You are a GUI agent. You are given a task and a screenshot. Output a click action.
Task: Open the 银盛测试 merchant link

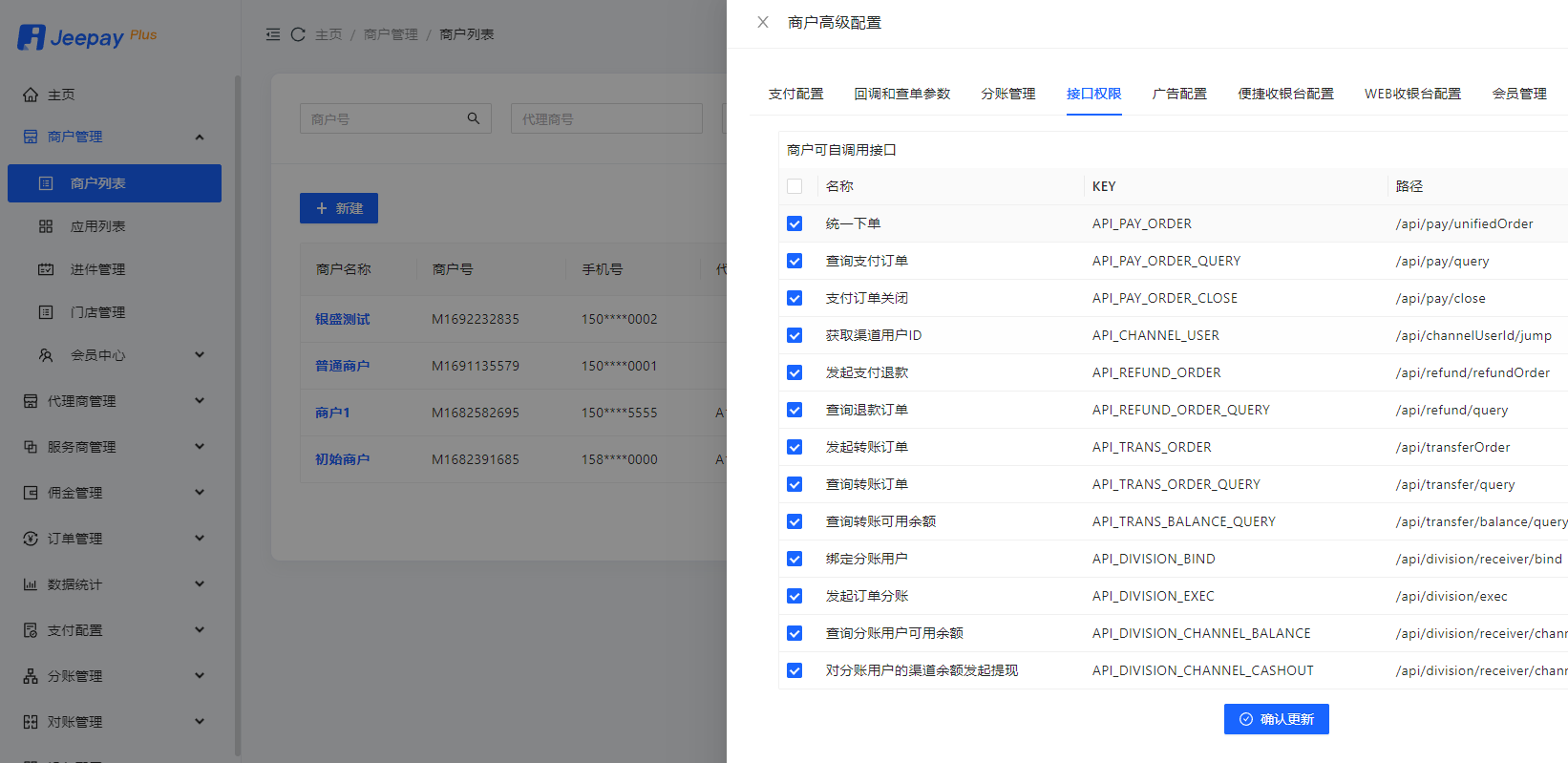click(343, 319)
